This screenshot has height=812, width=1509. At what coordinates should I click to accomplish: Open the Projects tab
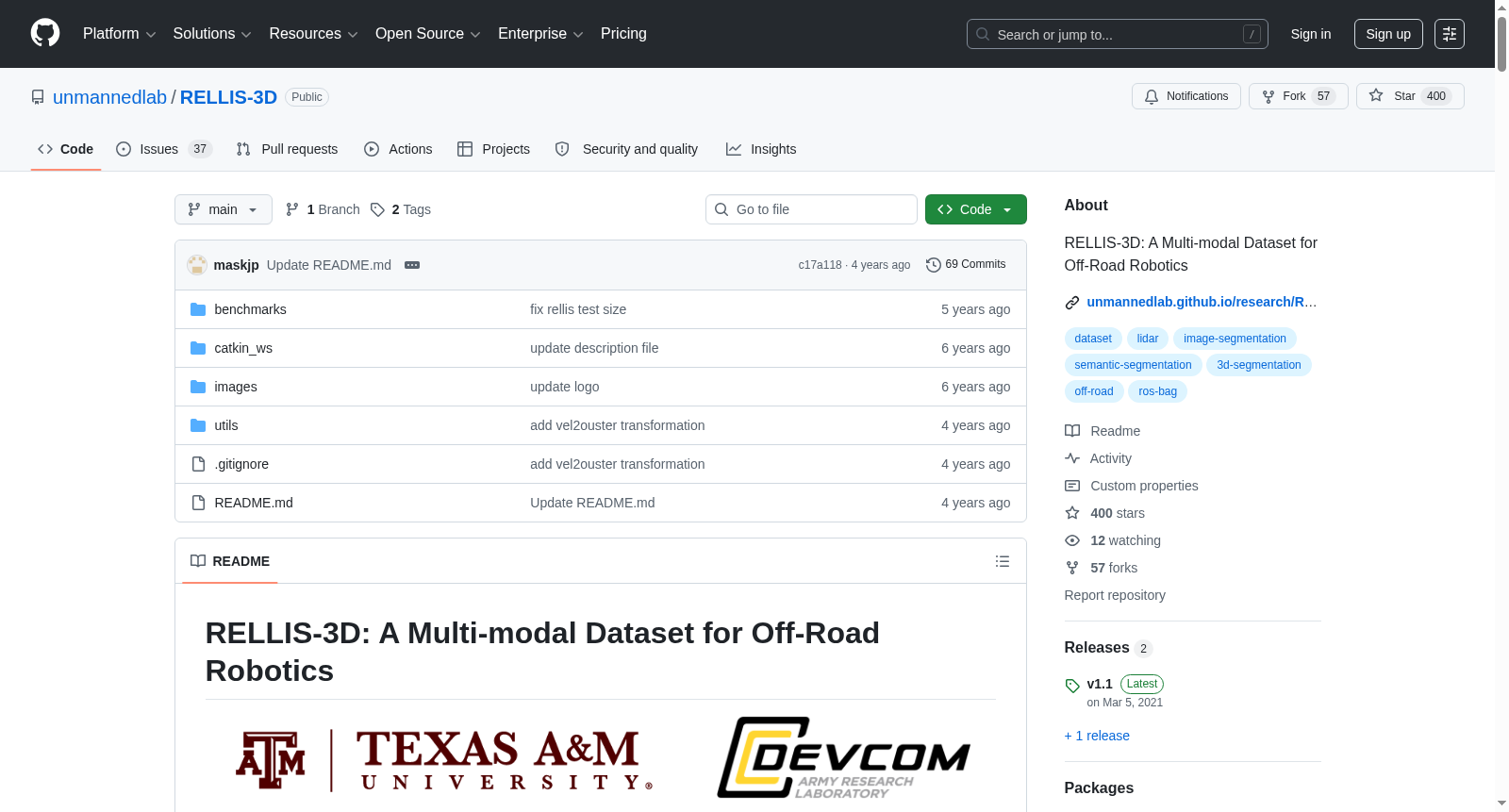tap(494, 149)
